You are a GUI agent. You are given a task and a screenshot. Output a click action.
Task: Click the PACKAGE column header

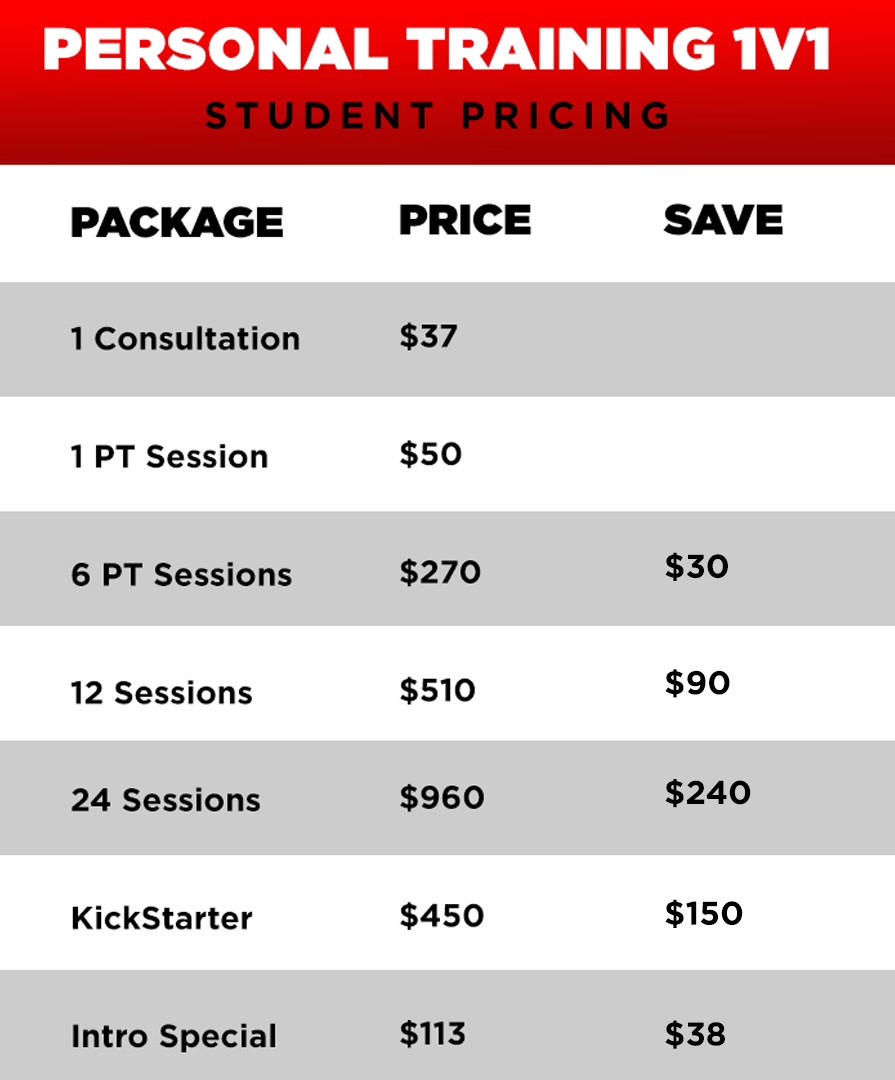point(177,222)
